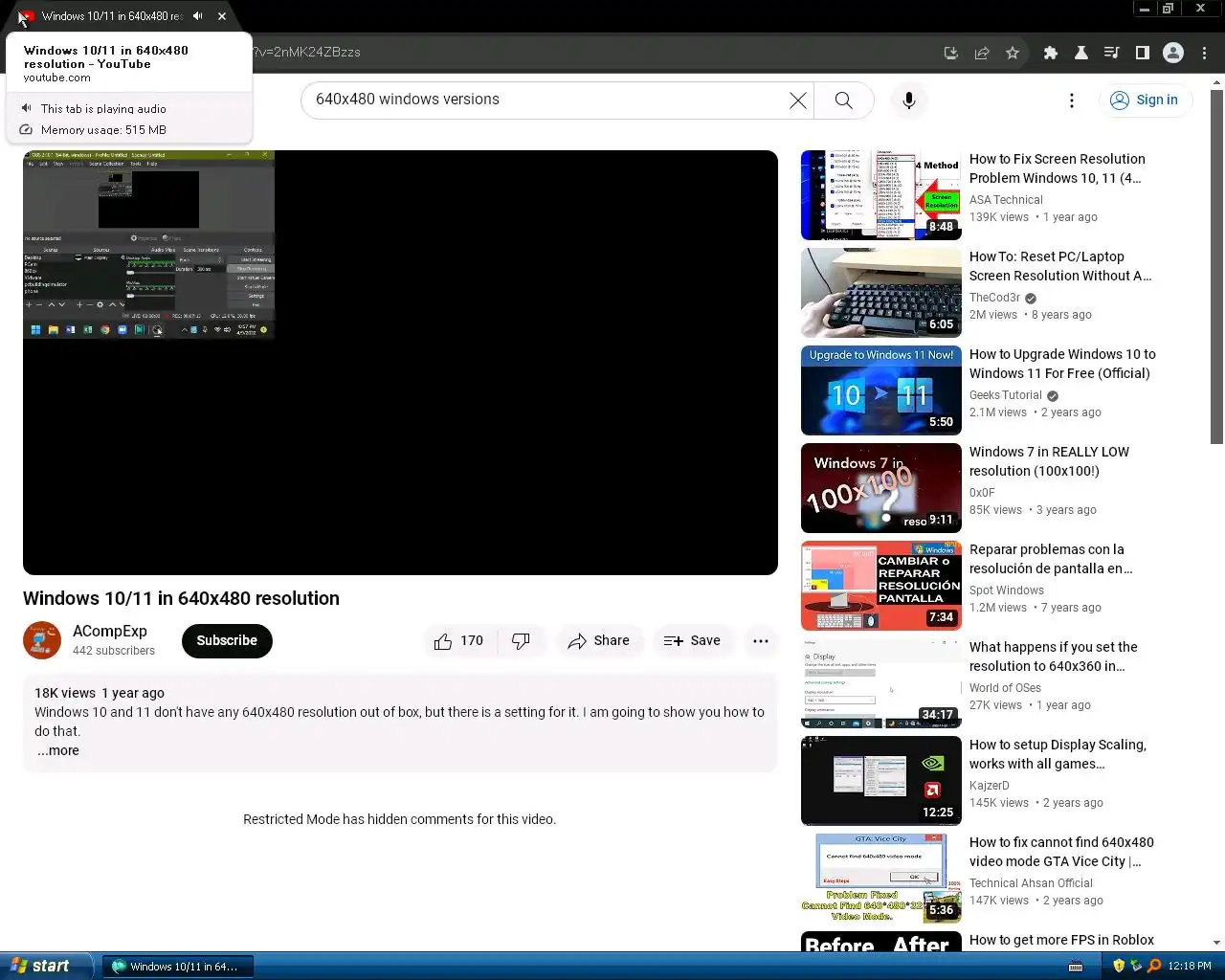Like the video with thumbs up
The height and width of the screenshot is (980, 1225).
(458, 640)
